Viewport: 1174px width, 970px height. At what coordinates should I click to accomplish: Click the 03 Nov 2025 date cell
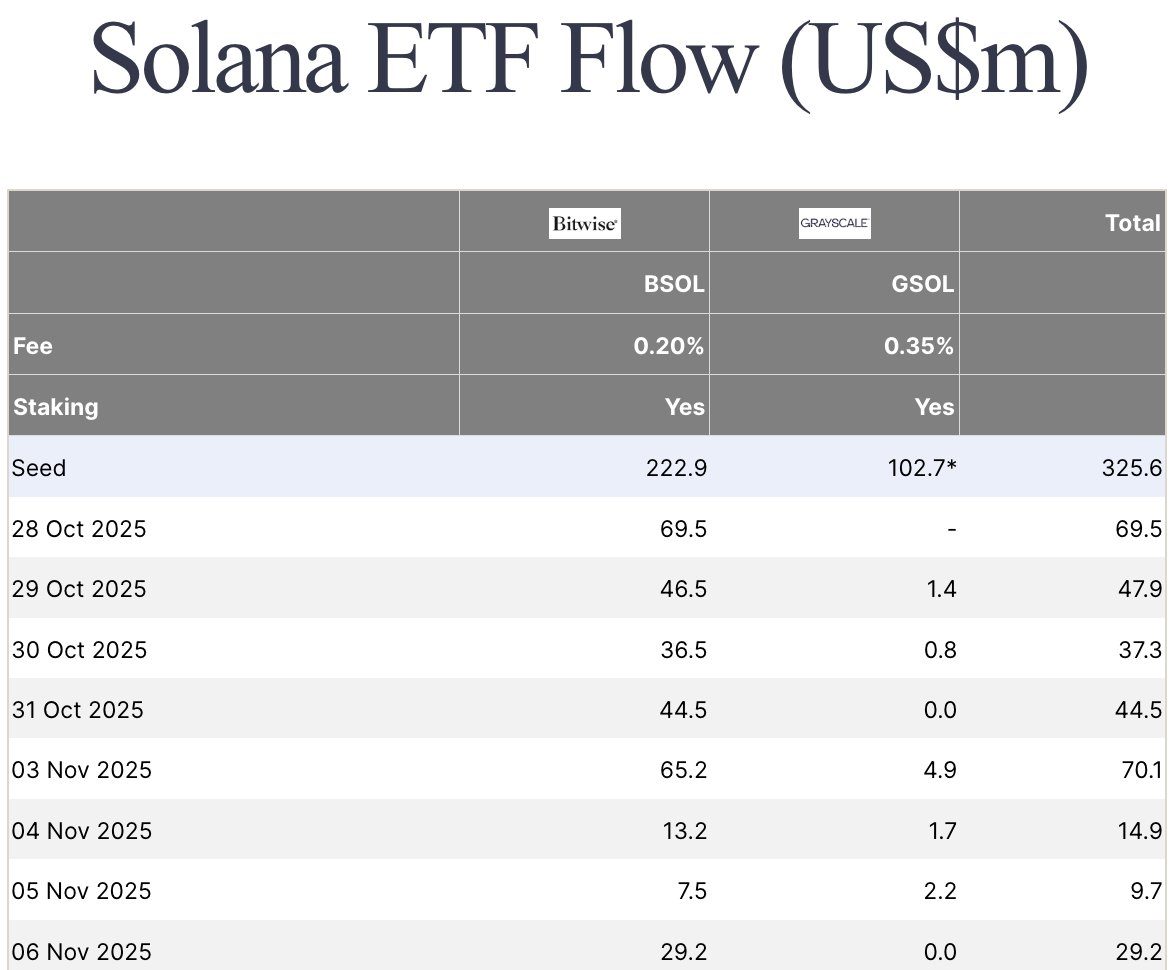[x=82, y=770]
